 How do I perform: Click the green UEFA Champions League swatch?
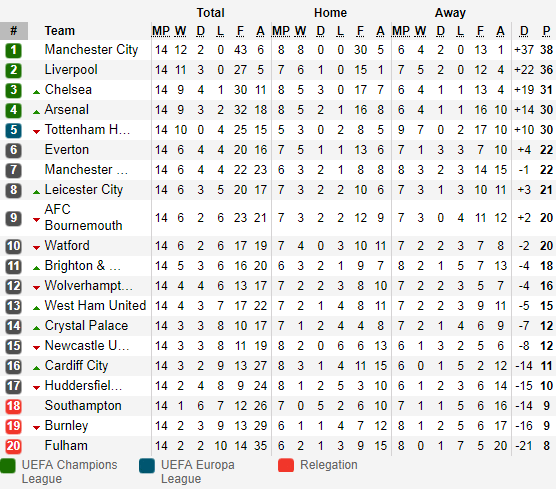[x=8, y=466]
